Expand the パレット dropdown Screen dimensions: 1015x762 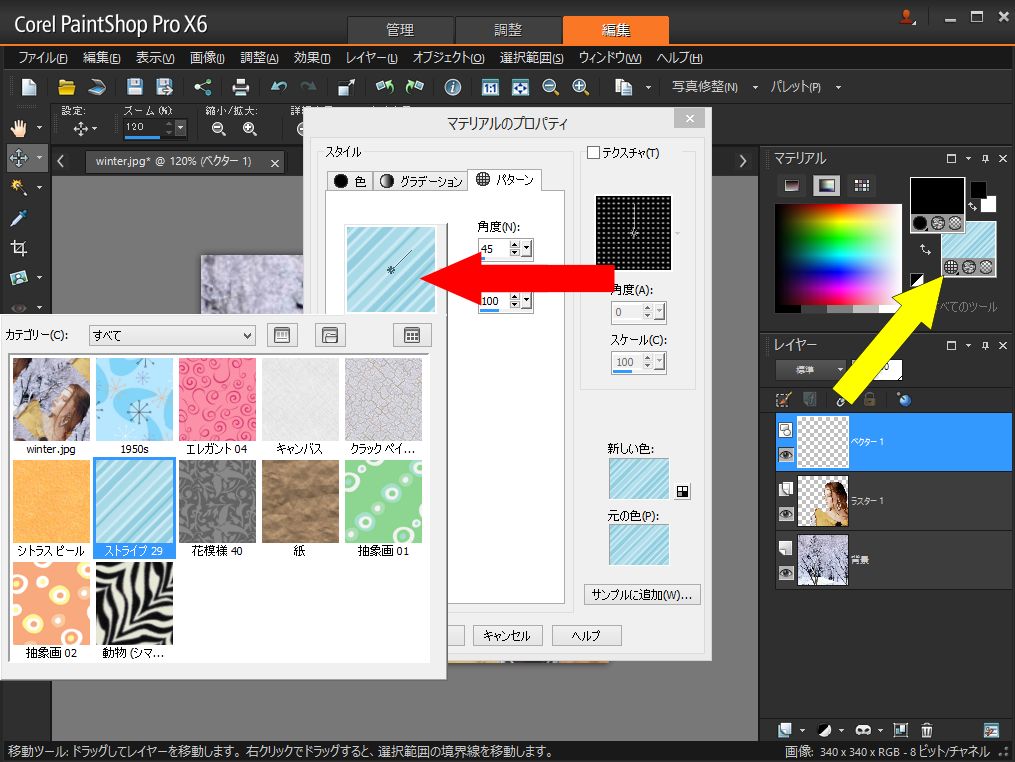pos(838,87)
